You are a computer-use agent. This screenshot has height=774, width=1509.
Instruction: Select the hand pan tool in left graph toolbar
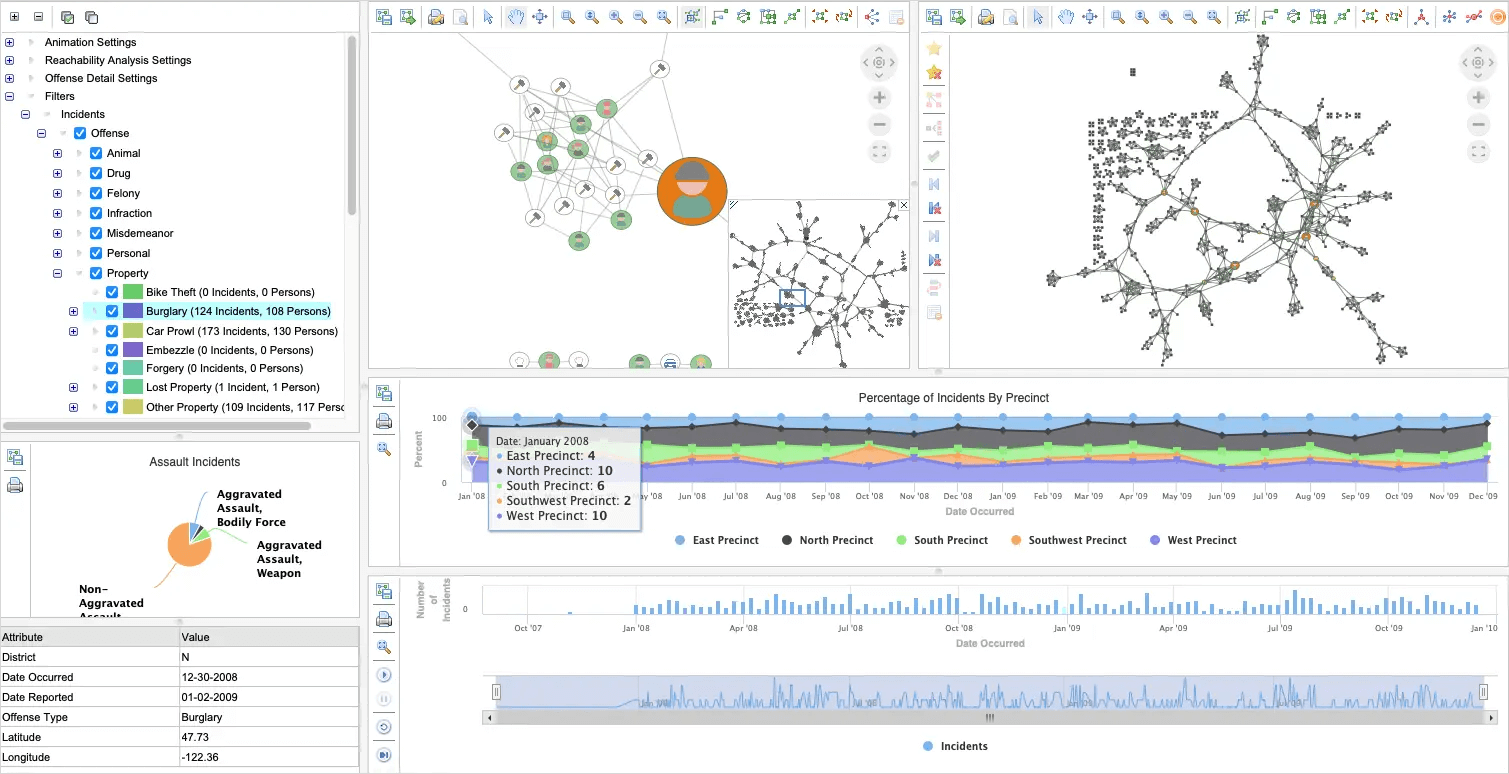click(516, 17)
